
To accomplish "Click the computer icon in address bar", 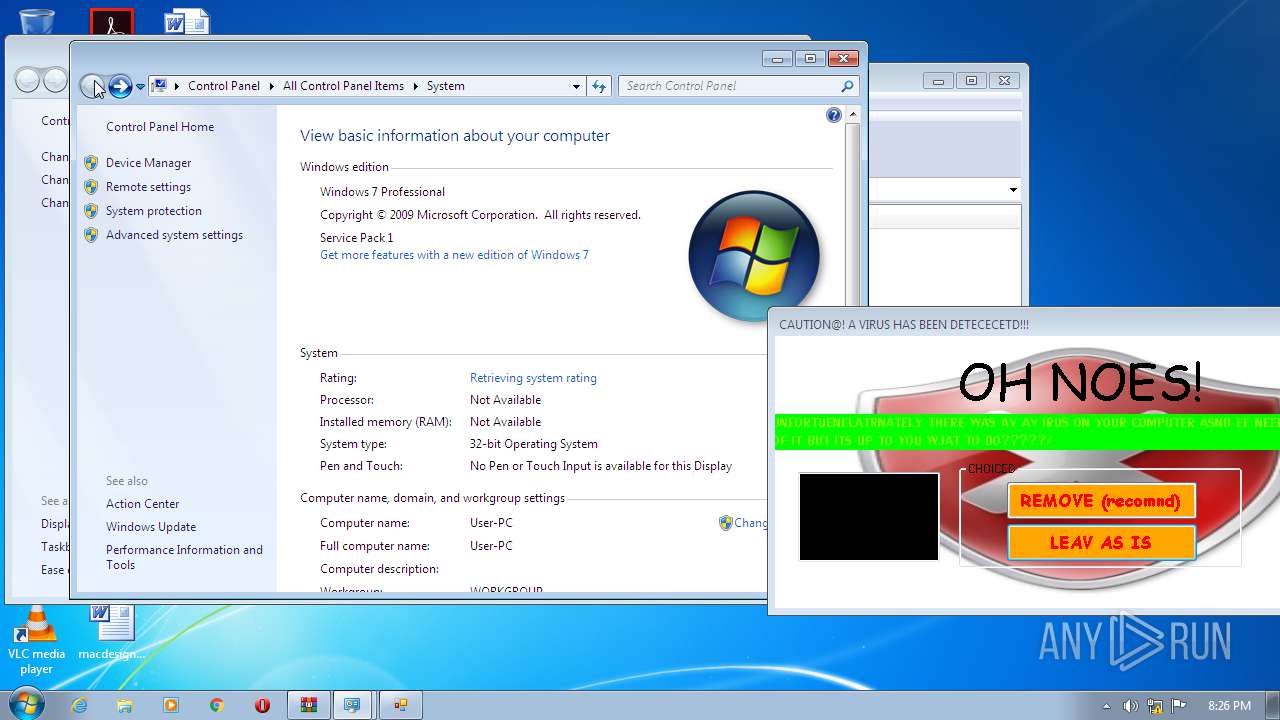I will pos(160,86).
